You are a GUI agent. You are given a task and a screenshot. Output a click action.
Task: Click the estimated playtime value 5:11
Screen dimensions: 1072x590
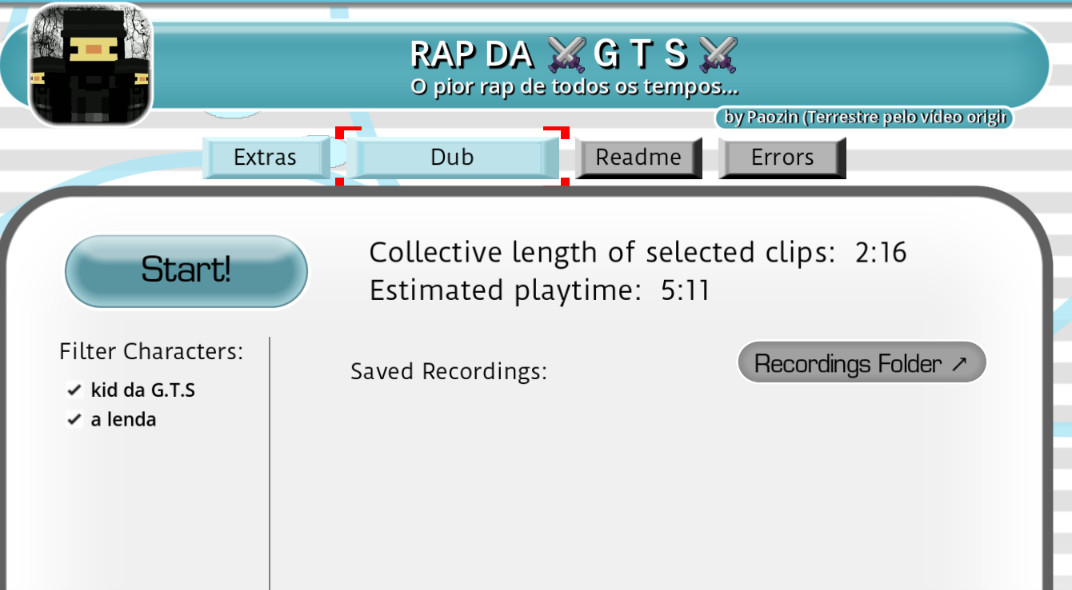click(x=685, y=291)
